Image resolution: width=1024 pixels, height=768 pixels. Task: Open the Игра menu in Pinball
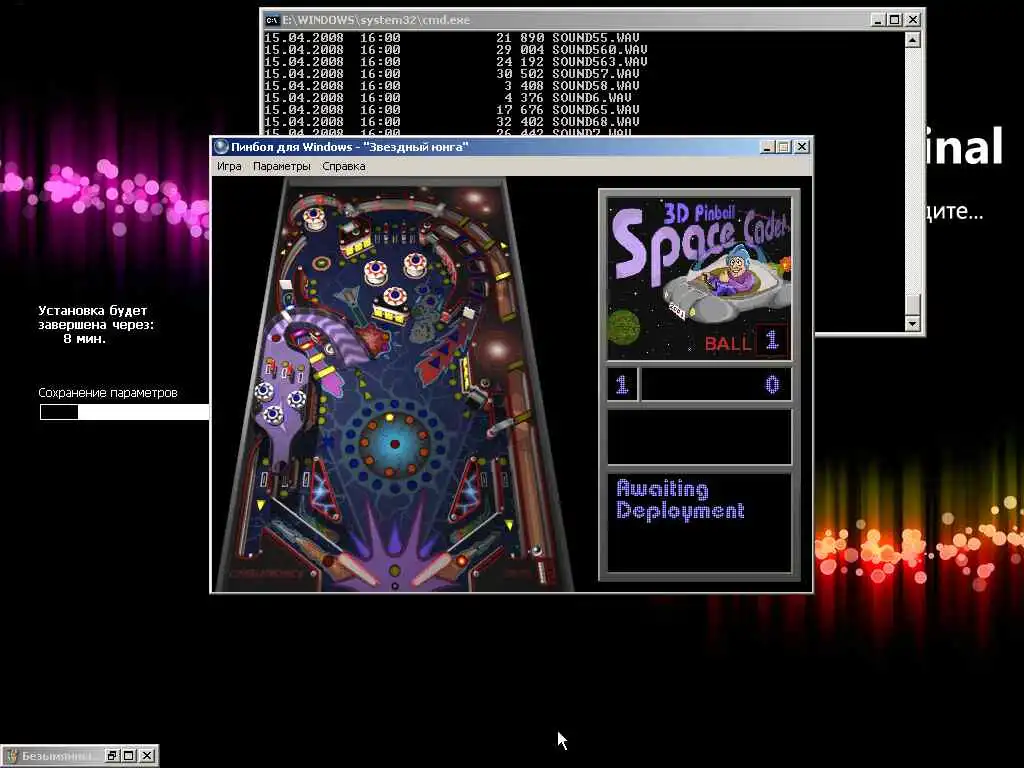click(x=229, y=167)
